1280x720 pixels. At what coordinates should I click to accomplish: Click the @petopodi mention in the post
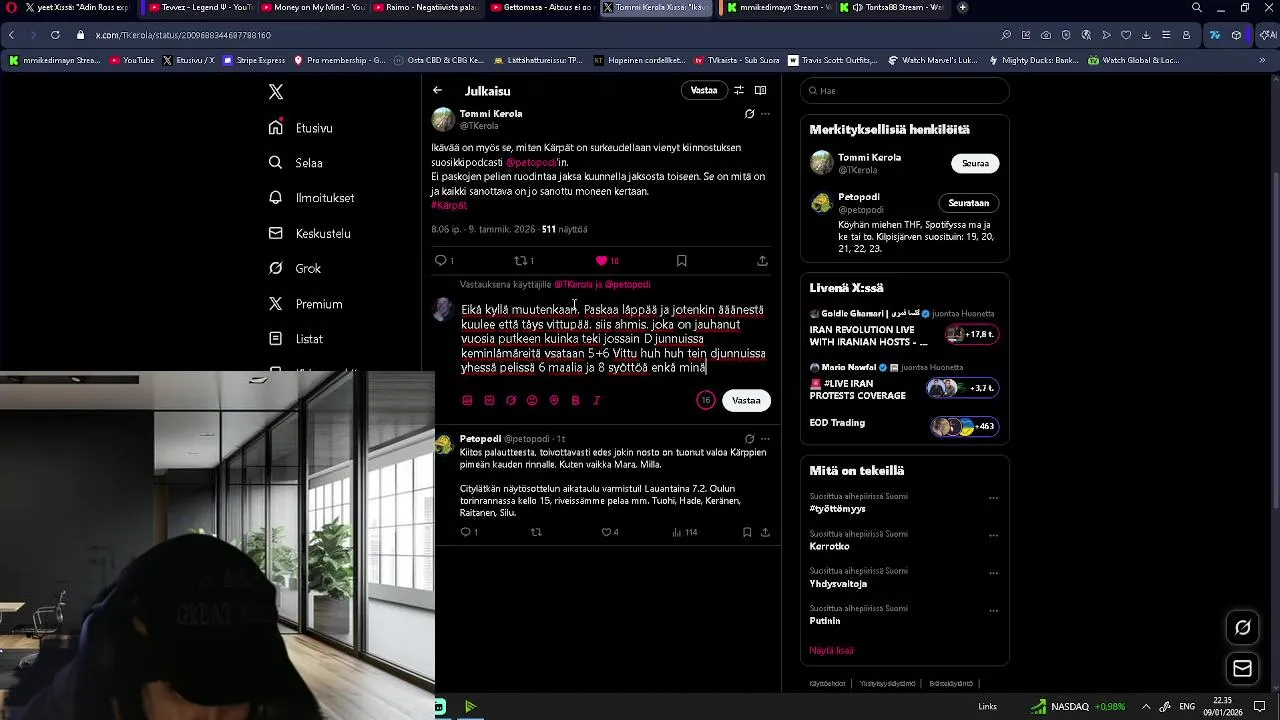pos(530,162)
